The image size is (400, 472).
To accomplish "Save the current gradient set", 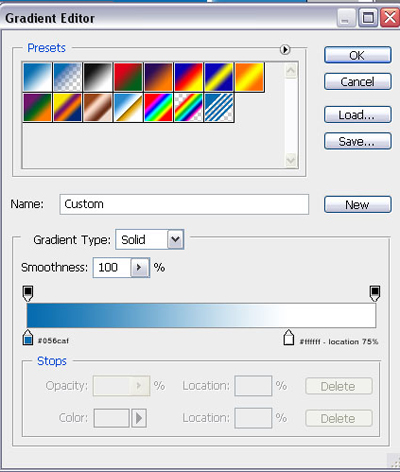I will (357, 141).
